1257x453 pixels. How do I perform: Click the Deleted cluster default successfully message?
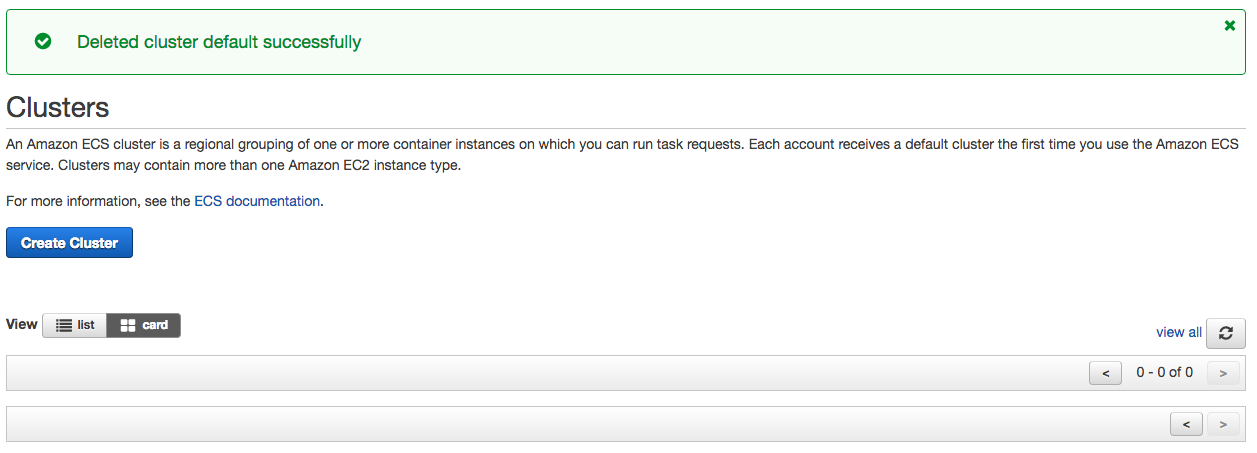[219, 42]
